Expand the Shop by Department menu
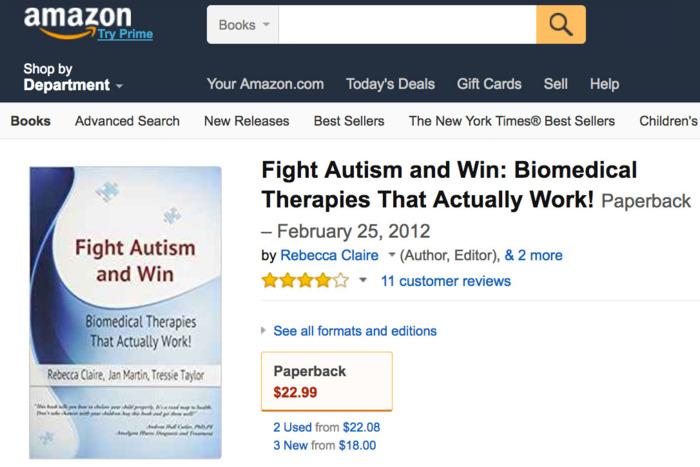700x467 pixels. point(72,78)
